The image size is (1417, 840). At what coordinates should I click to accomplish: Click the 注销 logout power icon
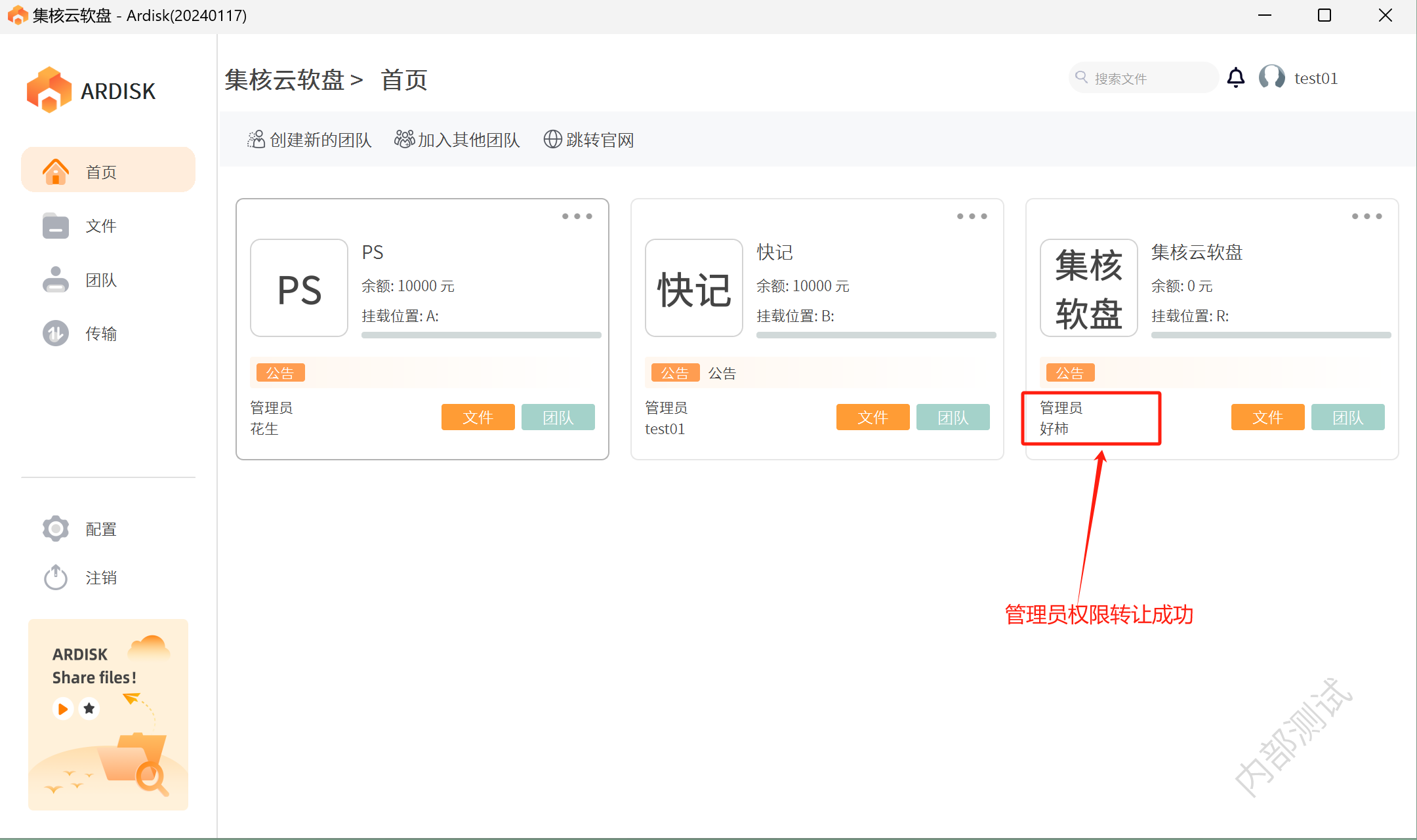coord(56,577)
